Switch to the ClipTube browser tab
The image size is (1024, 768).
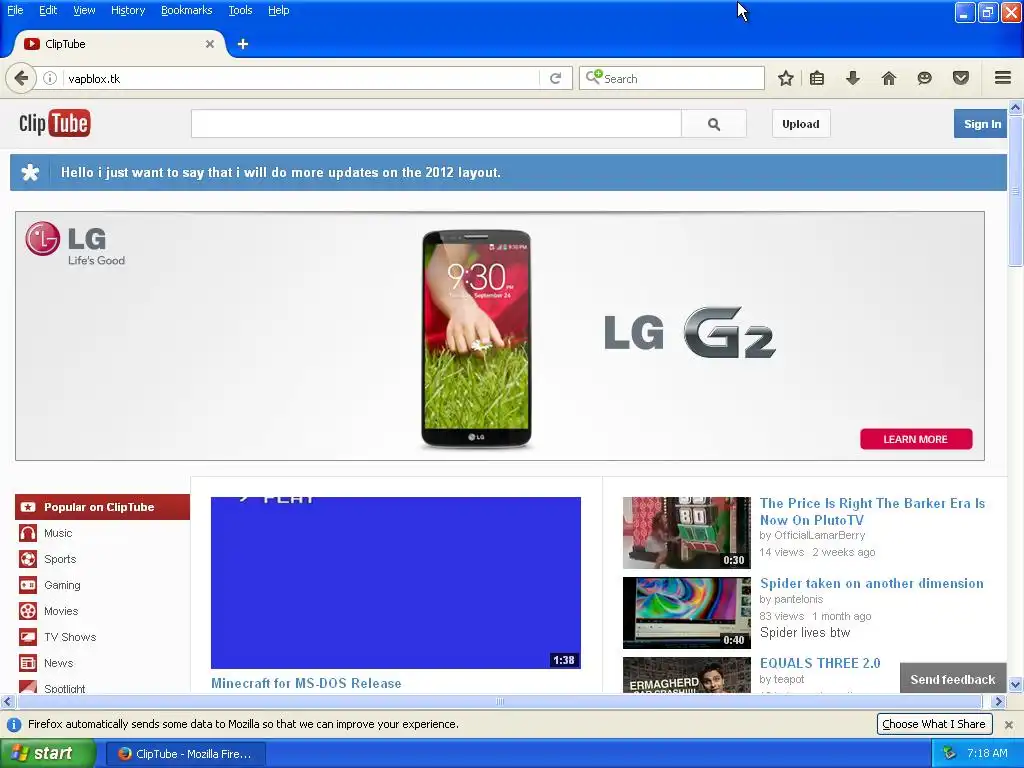point(120,44)
